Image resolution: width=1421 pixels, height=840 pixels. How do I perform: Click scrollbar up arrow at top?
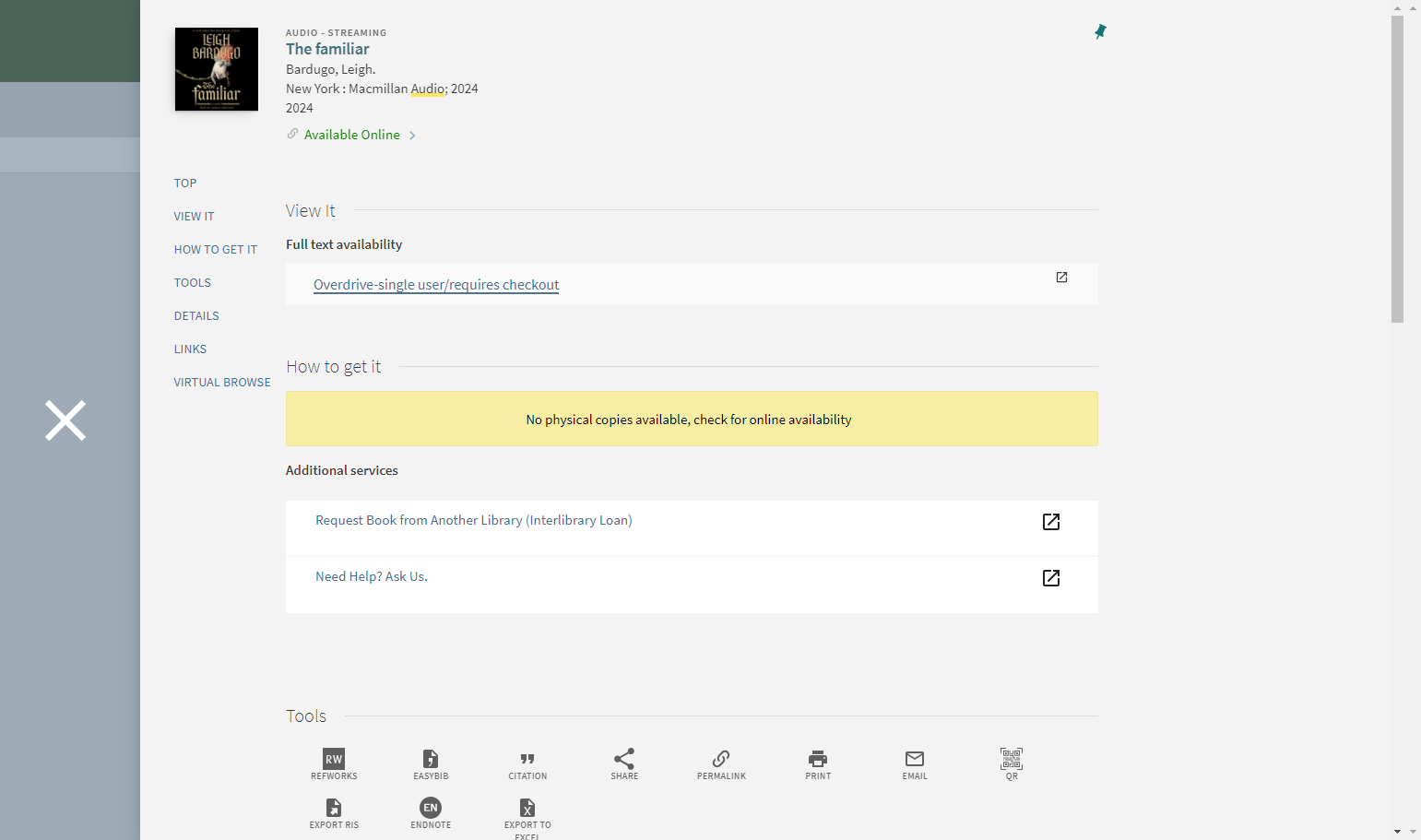coord(1397,7)
